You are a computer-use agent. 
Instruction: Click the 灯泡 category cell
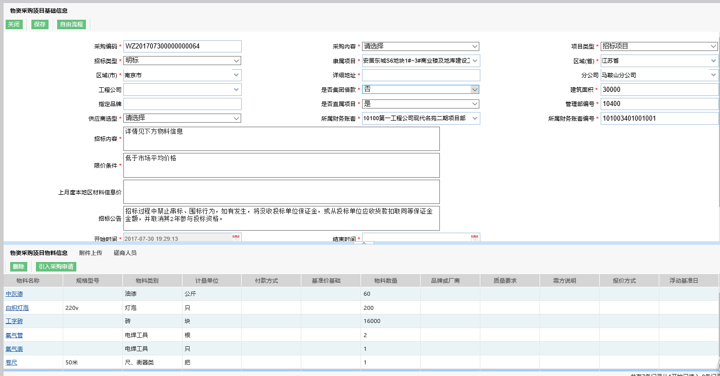coord(152,308)
